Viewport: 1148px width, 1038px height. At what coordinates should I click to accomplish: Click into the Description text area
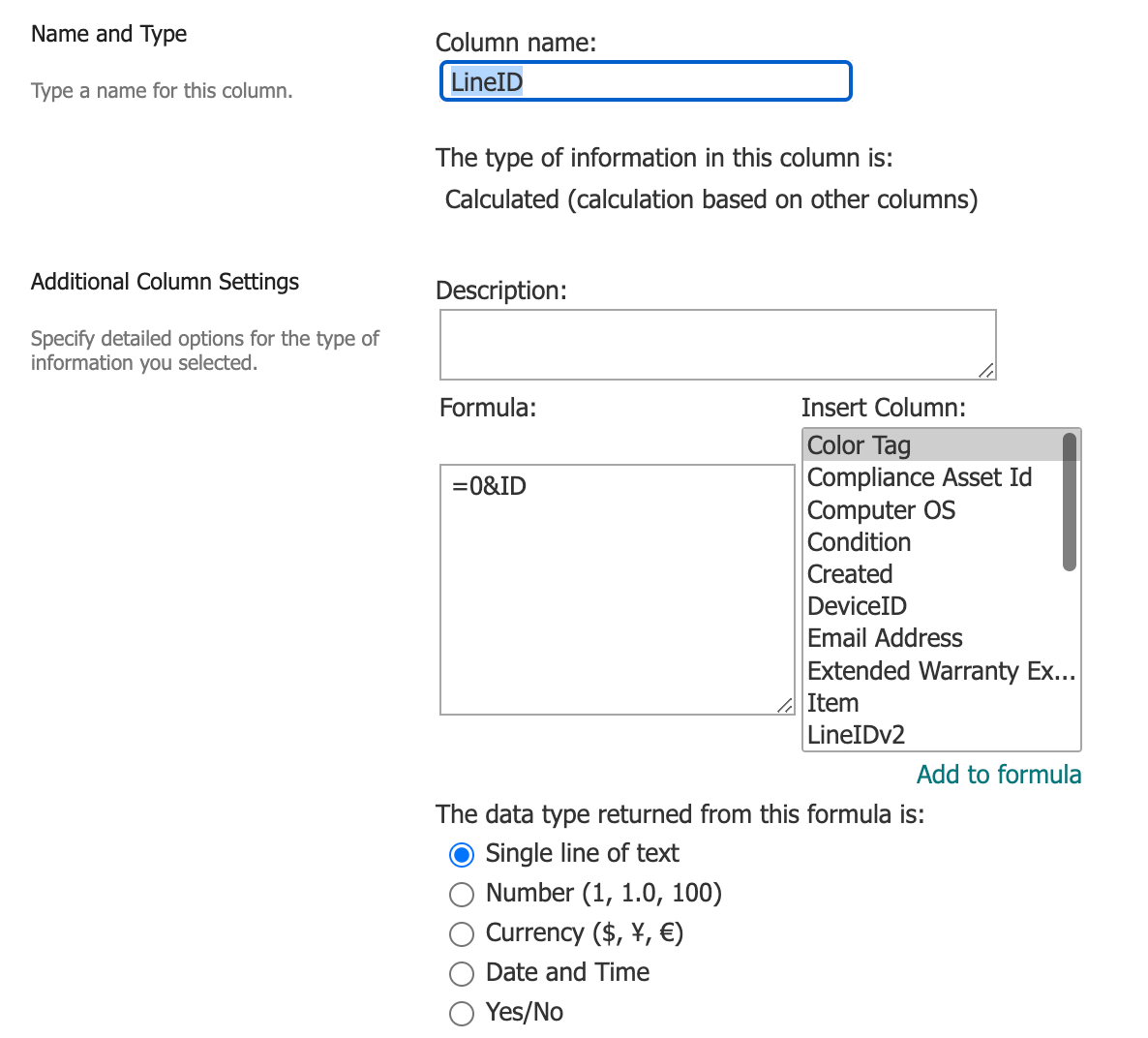click(x=716, y=344)
